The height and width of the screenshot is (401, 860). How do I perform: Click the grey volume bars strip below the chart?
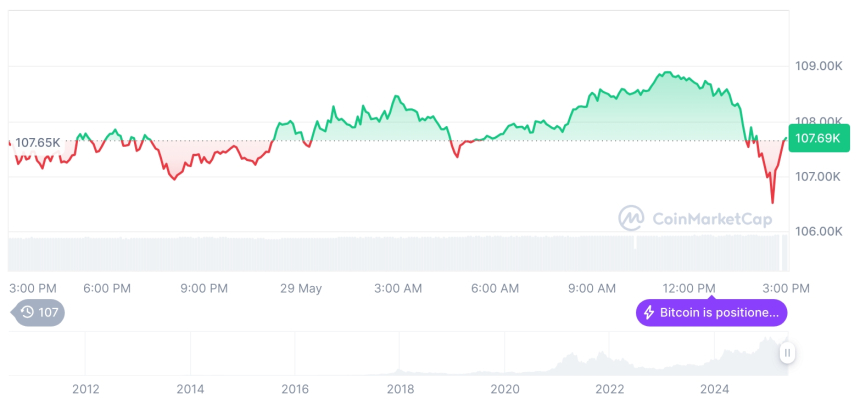(400, 252)
